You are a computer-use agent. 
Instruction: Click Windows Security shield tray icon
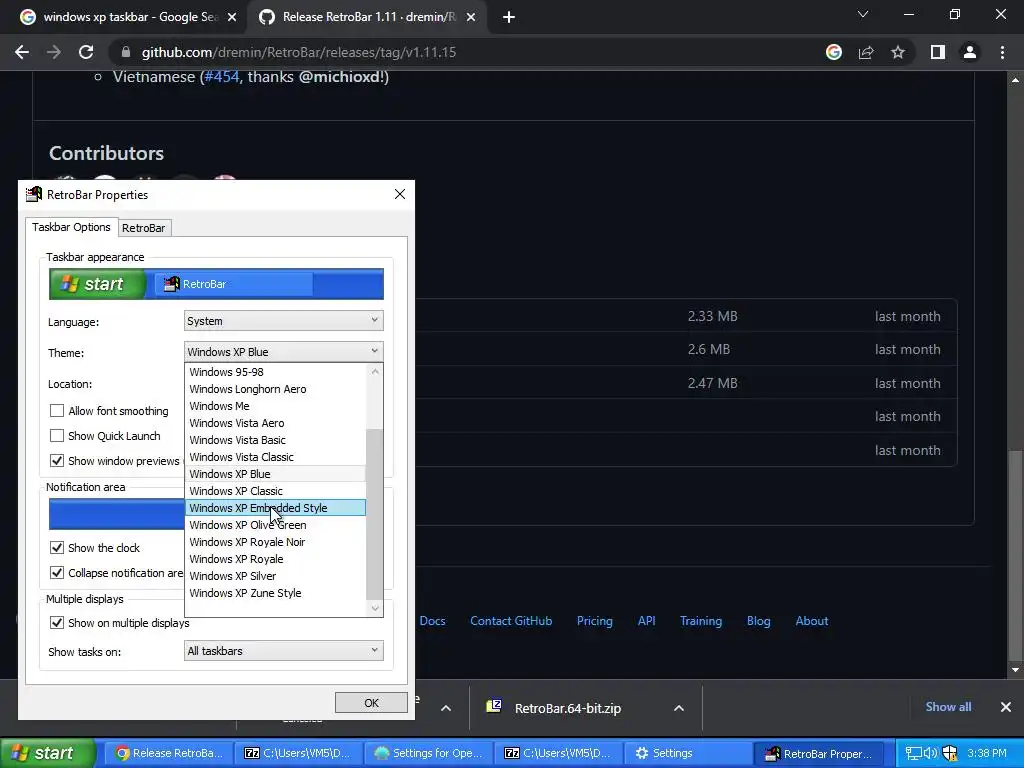[950, 753]
